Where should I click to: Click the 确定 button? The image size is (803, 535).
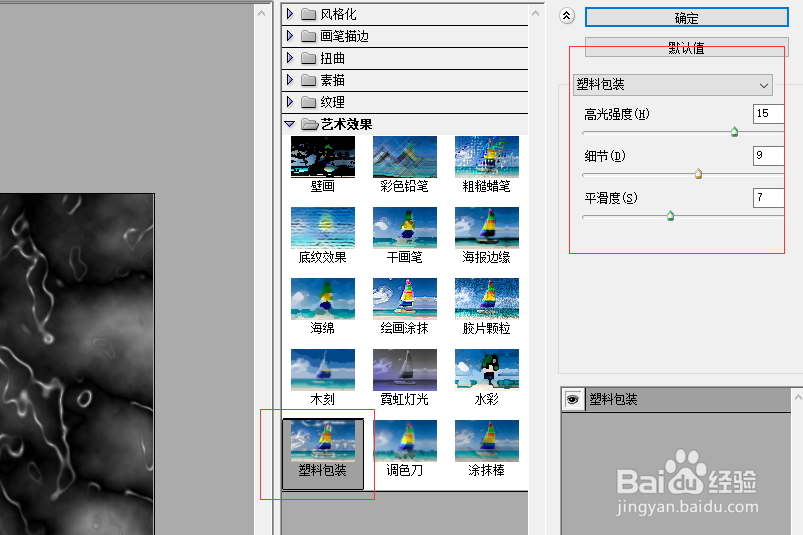686,18
